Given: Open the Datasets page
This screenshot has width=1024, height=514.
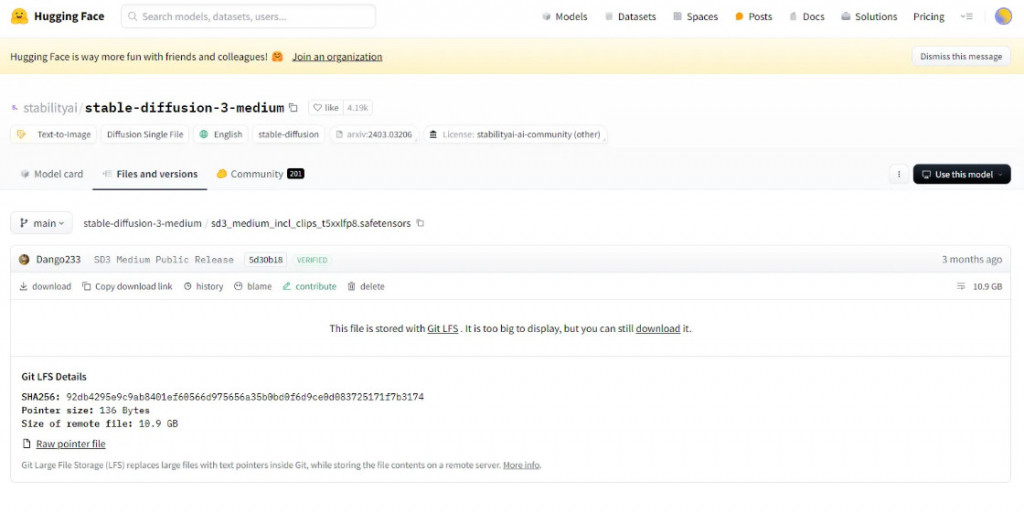Looking at the screenshot, I should coord(630,16).
